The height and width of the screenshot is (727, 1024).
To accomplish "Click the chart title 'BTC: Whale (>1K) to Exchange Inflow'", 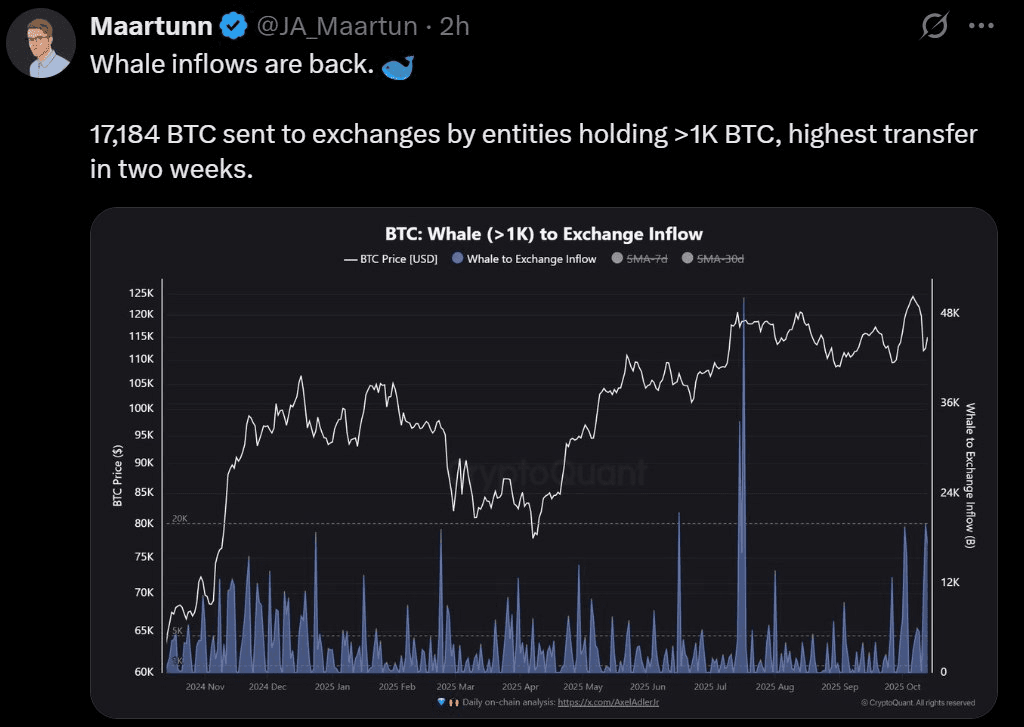I will tap(544, 234).
